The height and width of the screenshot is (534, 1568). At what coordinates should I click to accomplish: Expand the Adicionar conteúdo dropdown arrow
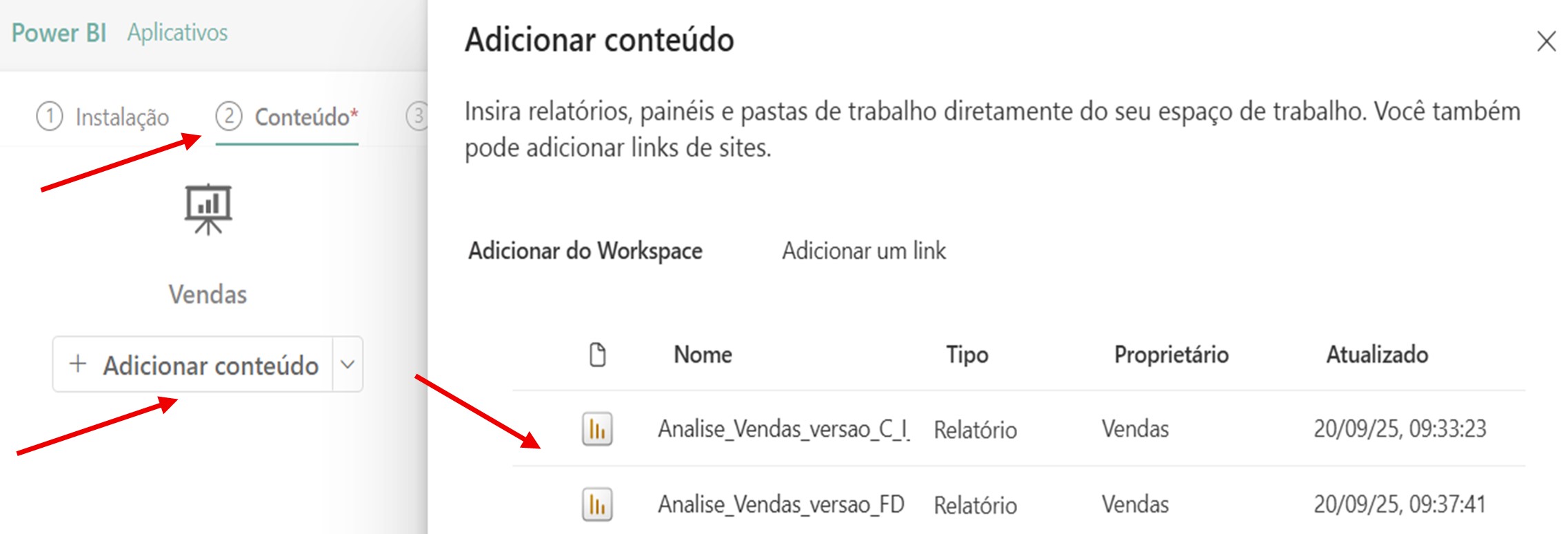click(348, 364)
